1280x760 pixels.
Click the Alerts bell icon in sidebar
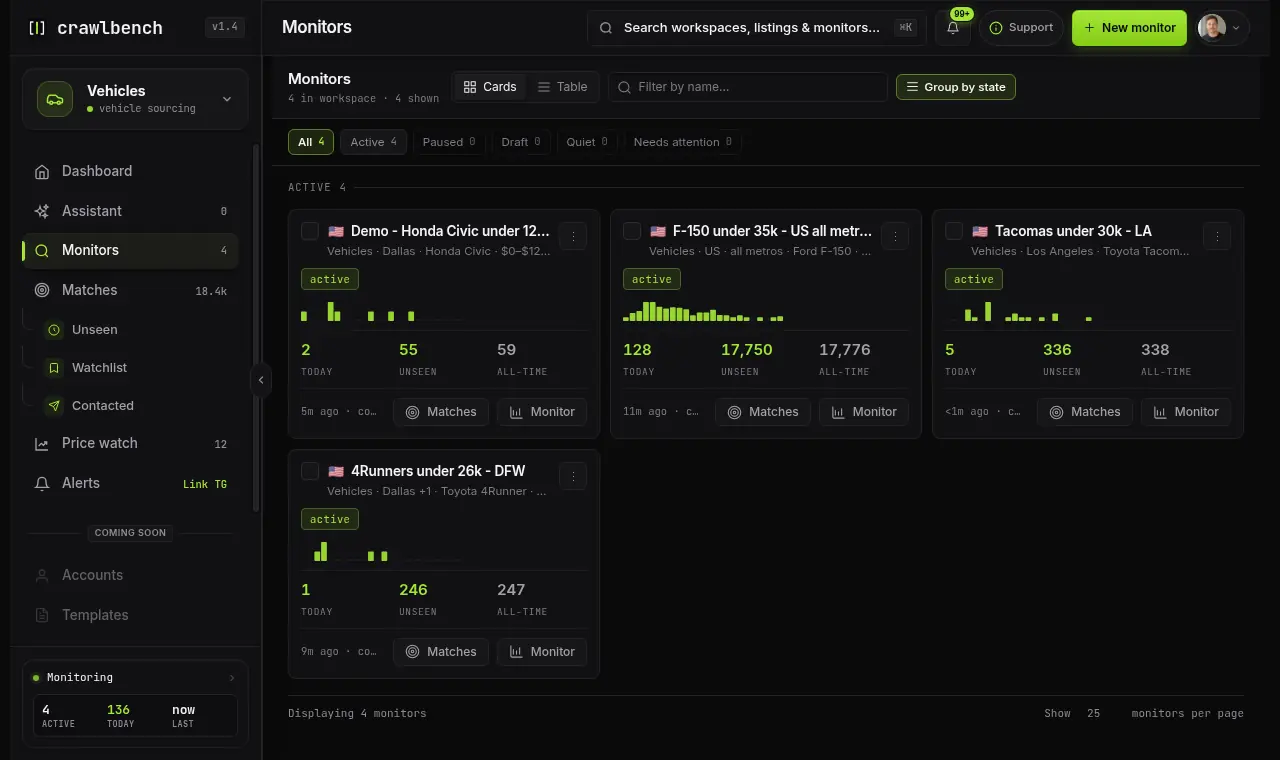click(x=42, y=483)
